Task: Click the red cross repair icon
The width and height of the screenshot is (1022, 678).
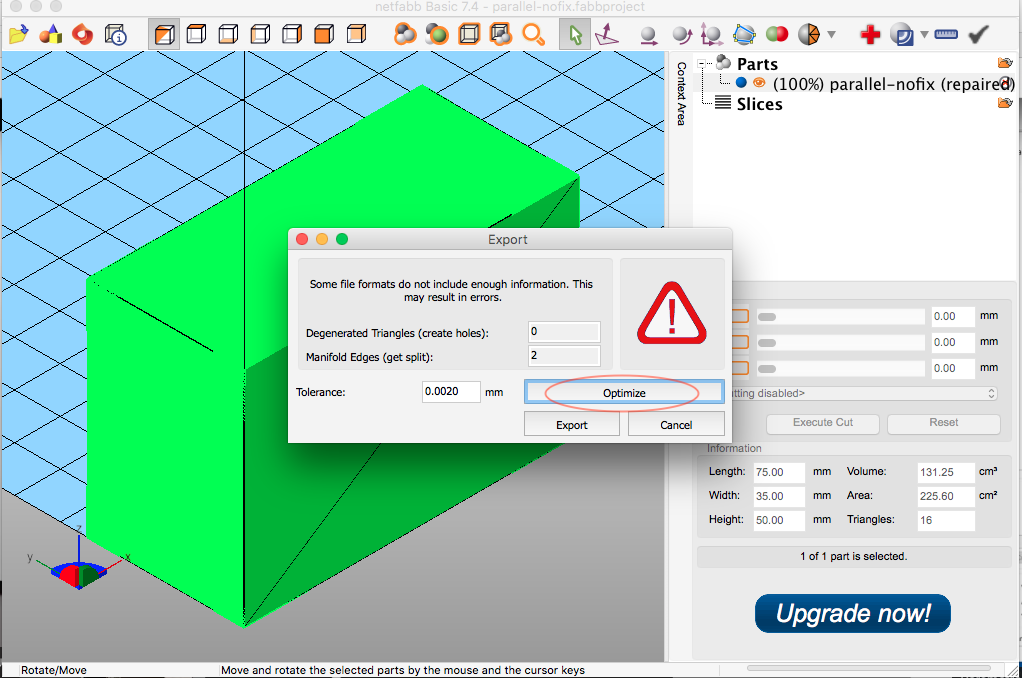Action: tap(870, 34)
